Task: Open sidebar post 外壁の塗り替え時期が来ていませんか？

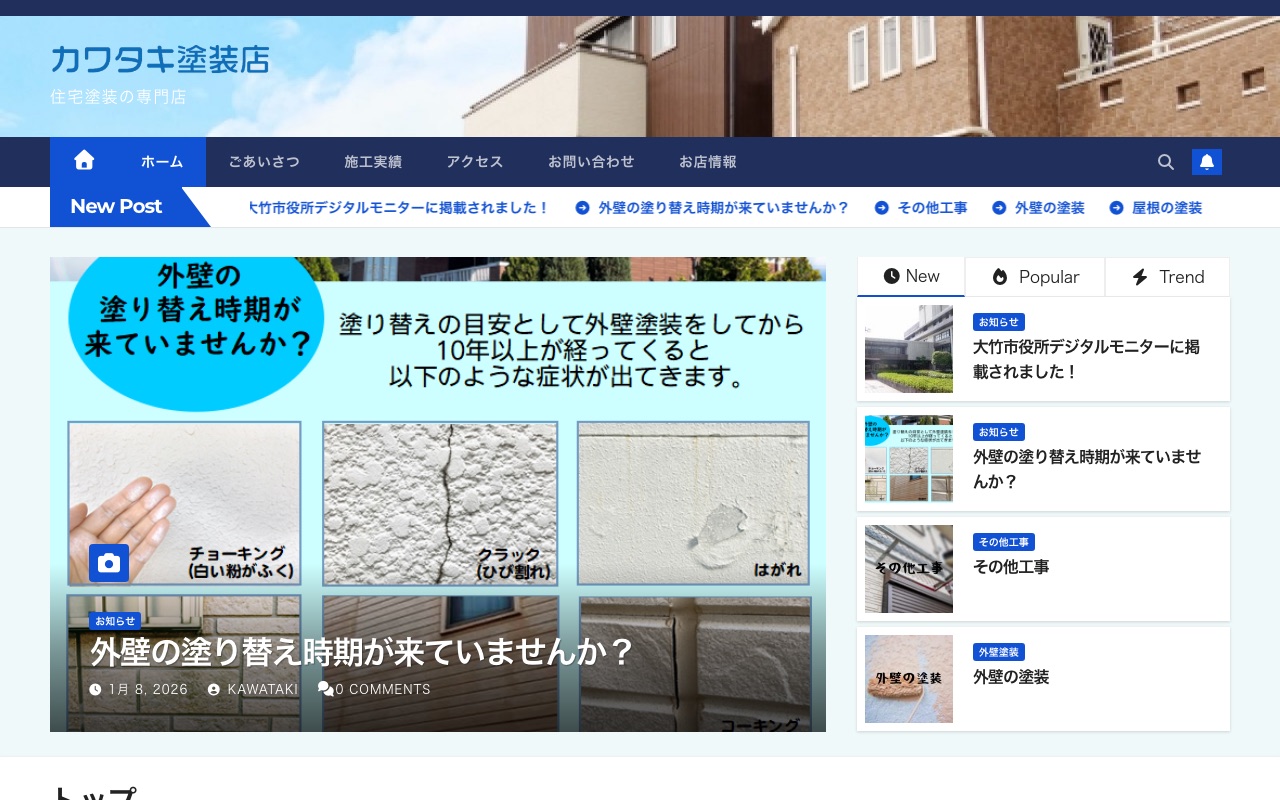Action: pyautogui.click(x=1087, y=469)
